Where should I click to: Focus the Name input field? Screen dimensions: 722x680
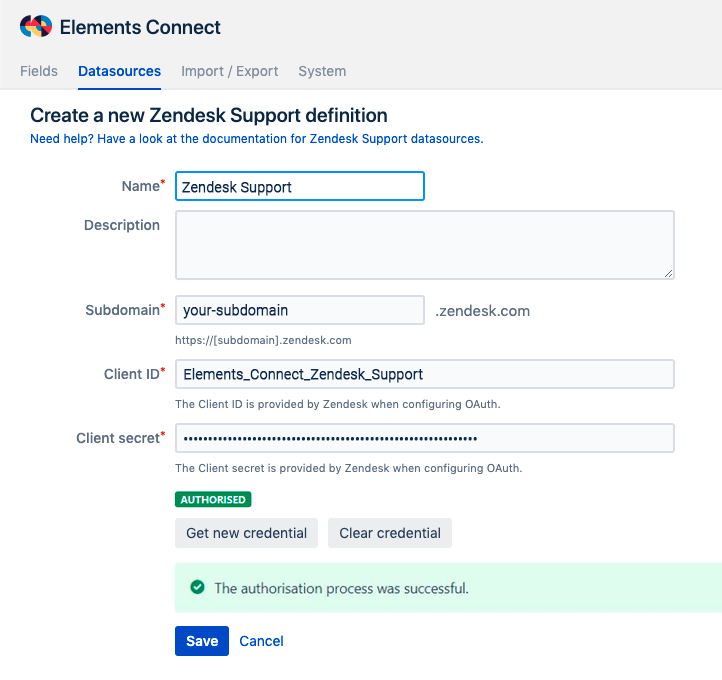(x=299, y=186)
